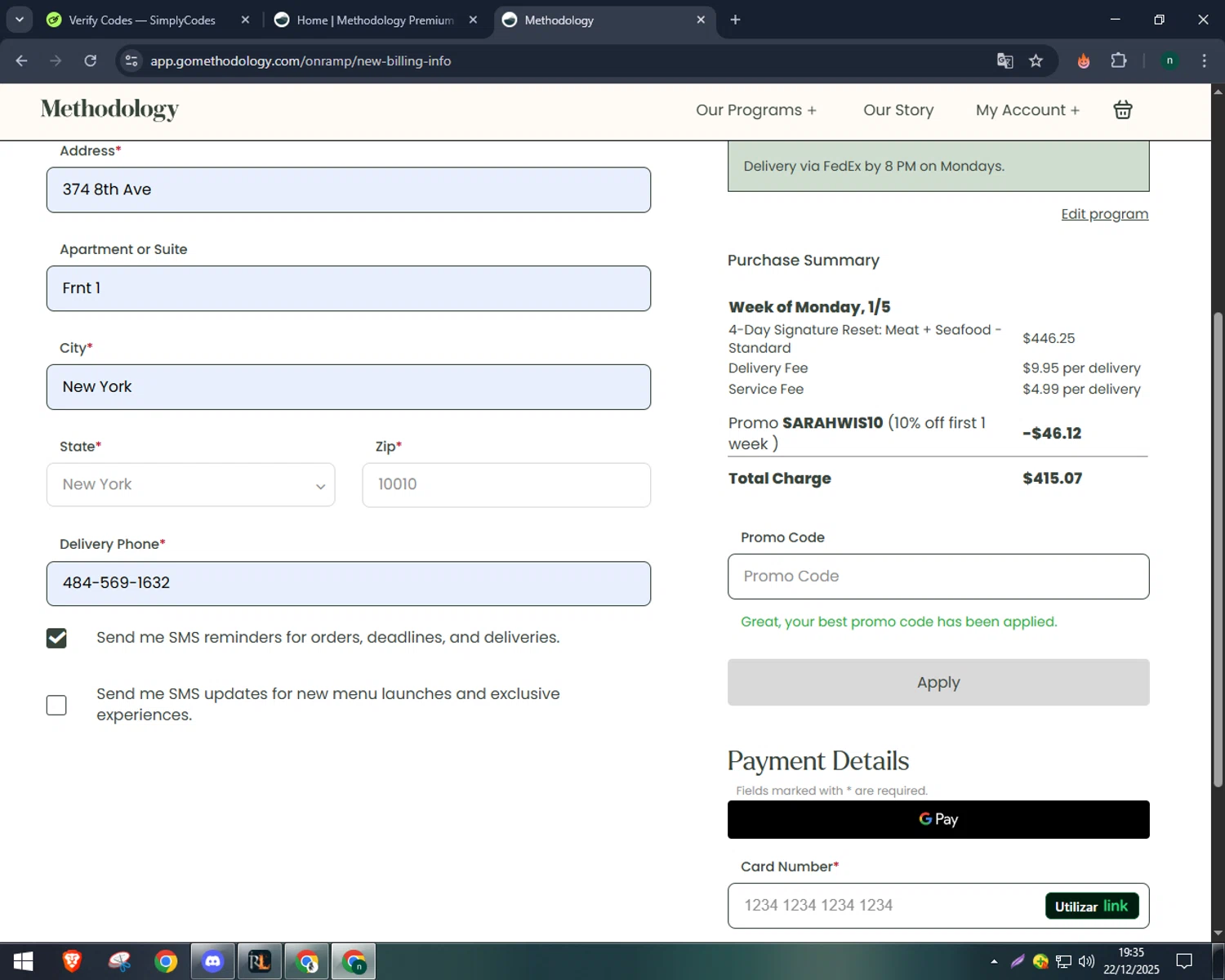The image size is (1225, 980).
Task: Open the browser extensions puzzle icon
Action: pos(1119,60)
